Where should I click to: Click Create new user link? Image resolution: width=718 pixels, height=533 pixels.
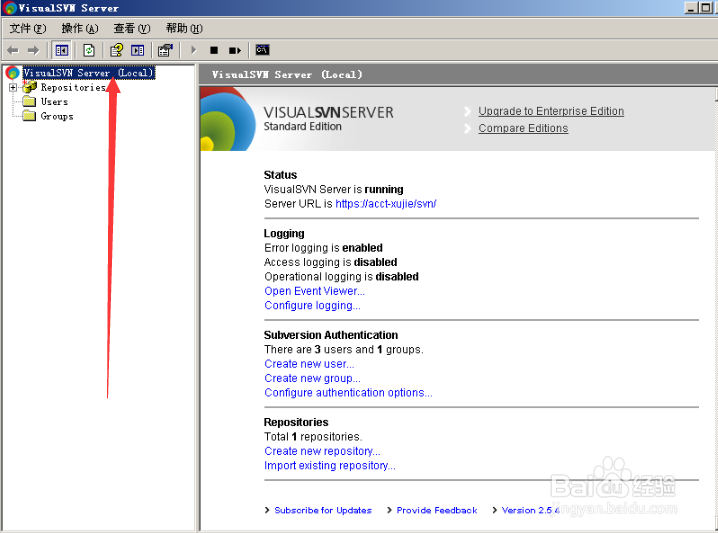309,364
